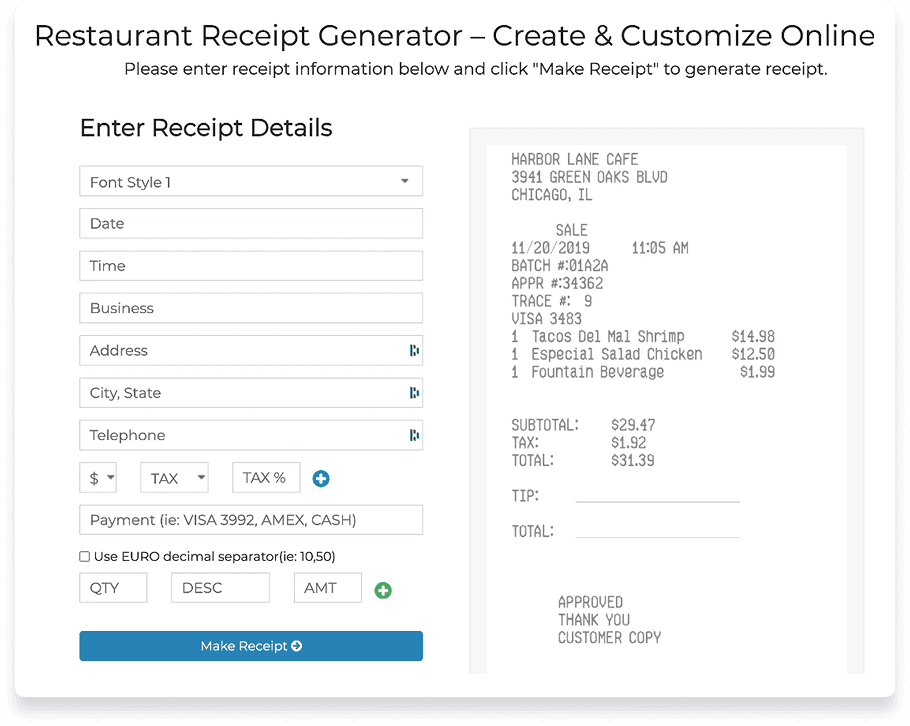
Task: Open the TAX label dropdown
Action: pyautogui.click(x=174, y=477)
